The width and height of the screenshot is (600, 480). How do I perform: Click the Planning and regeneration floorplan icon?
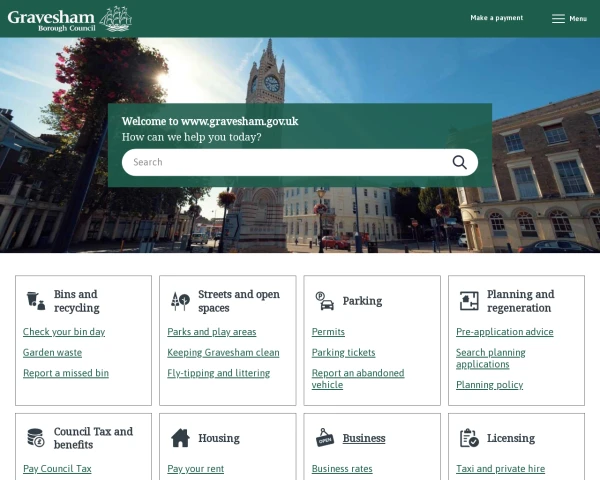(469, 301)
